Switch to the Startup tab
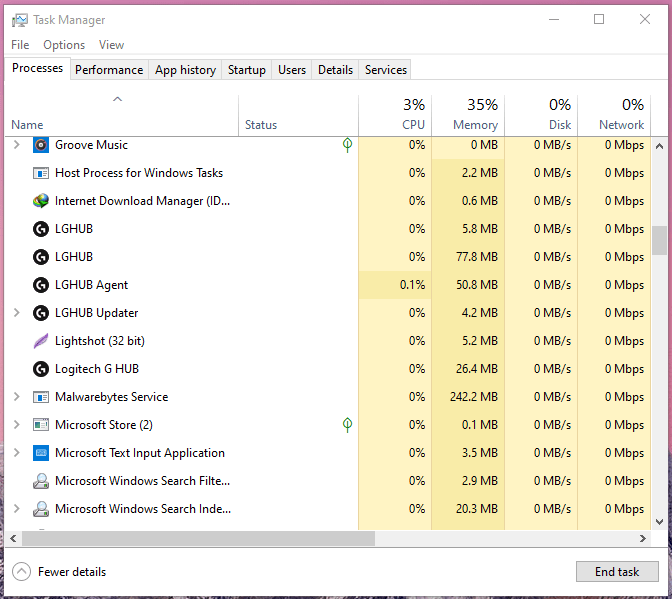The height and width of the screenshot is (599, 672). click(246, 70)
